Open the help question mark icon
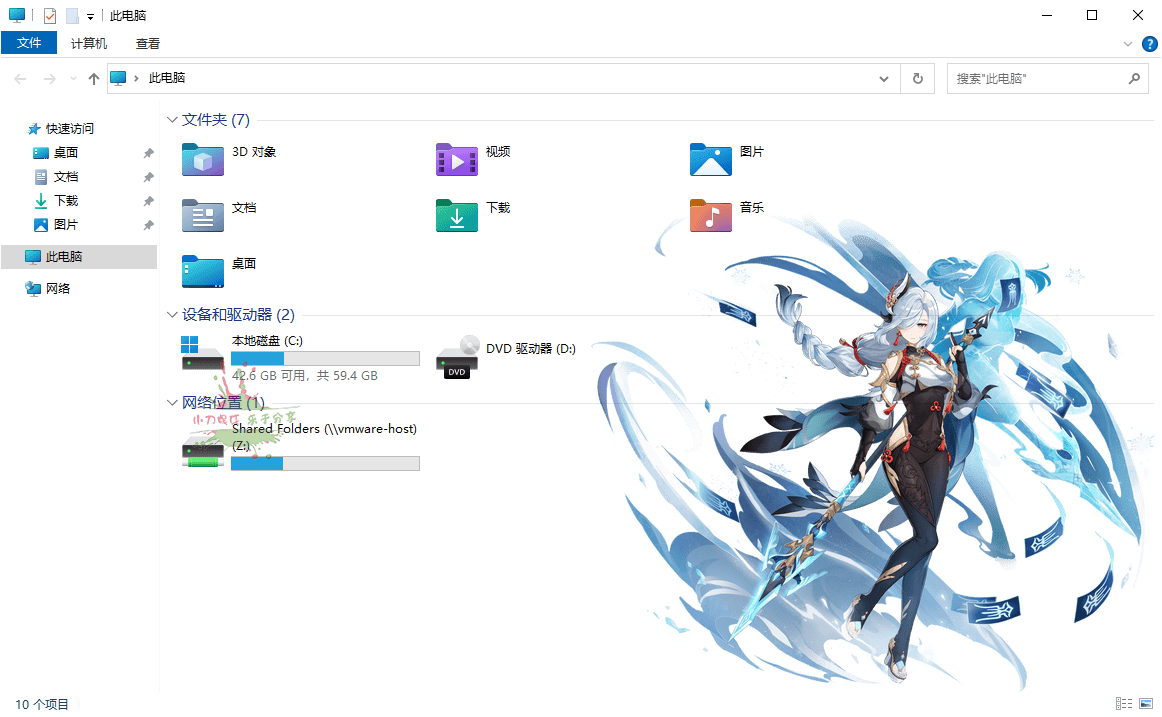1162x717 pixels. click(1149, 44)
